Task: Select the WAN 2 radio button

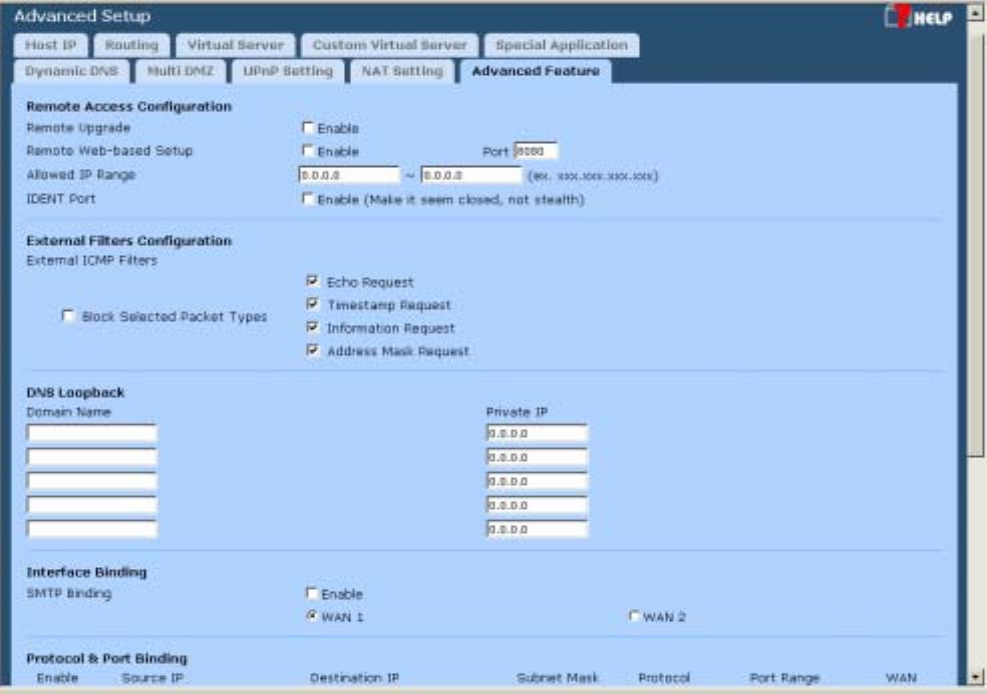Action: pyautogui.click(x=634, y=616)
